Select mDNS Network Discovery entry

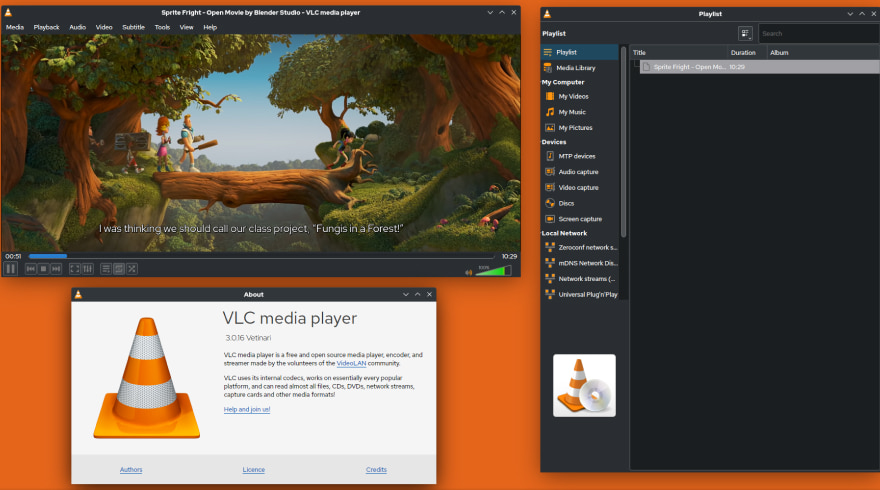tap(580, 263)
